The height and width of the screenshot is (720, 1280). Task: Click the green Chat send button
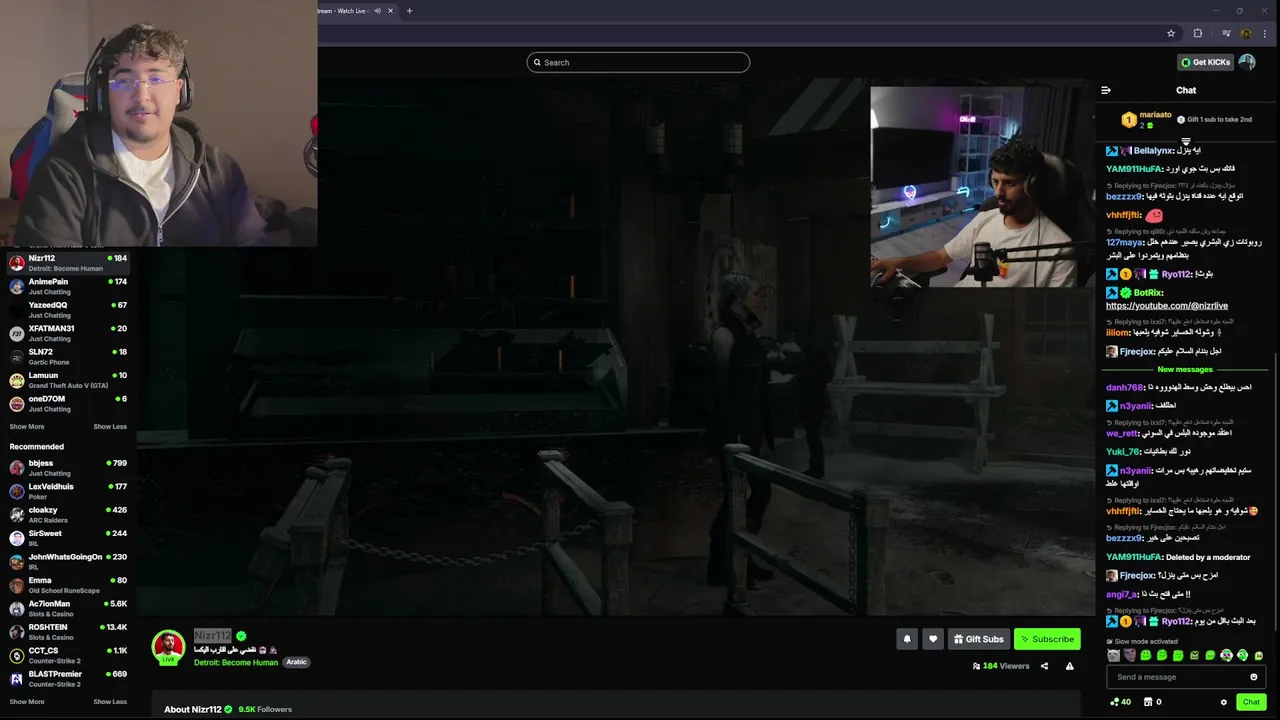1251,702
